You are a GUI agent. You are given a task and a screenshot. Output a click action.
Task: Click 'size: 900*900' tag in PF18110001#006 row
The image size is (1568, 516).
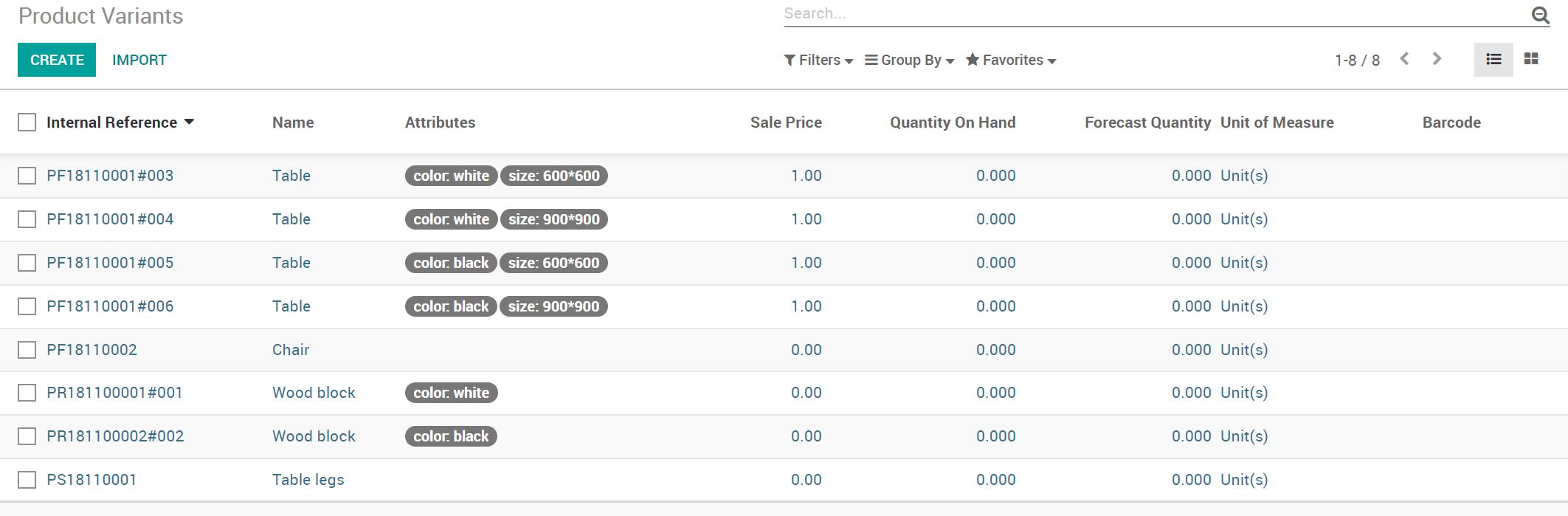point(553,306)
